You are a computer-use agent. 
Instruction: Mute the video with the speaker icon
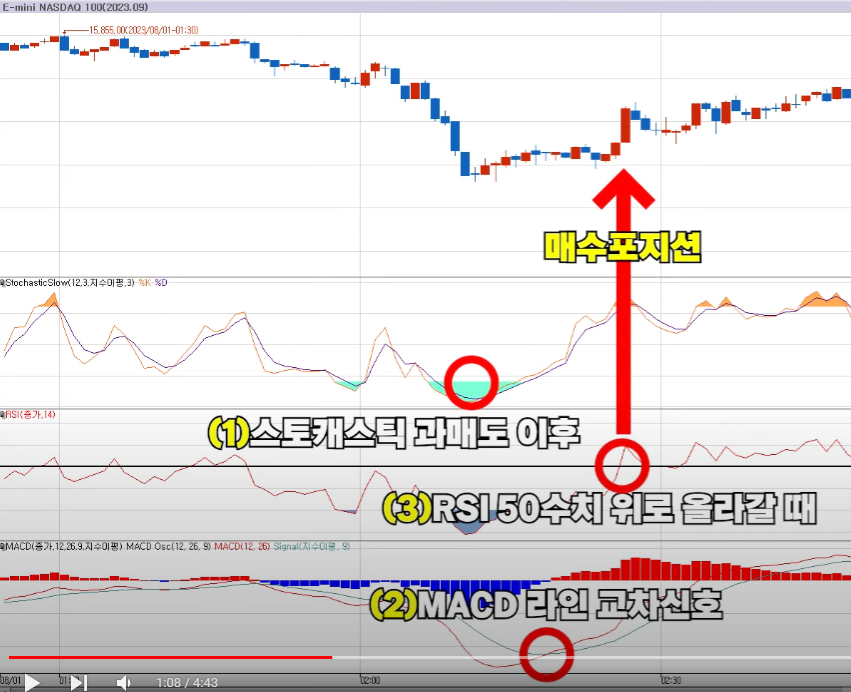(x=123, y=682)
